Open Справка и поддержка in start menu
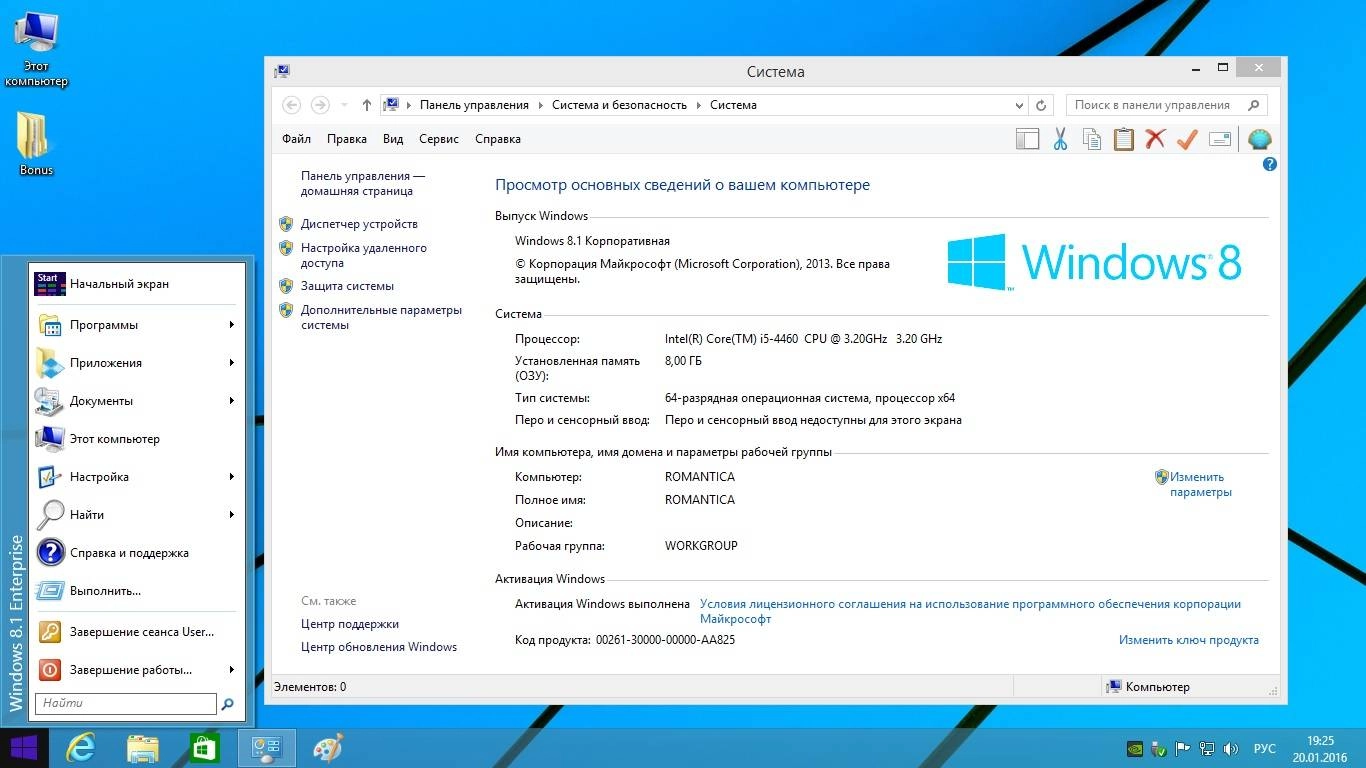Screen dimensions: 1366x768 coord(138,553)
